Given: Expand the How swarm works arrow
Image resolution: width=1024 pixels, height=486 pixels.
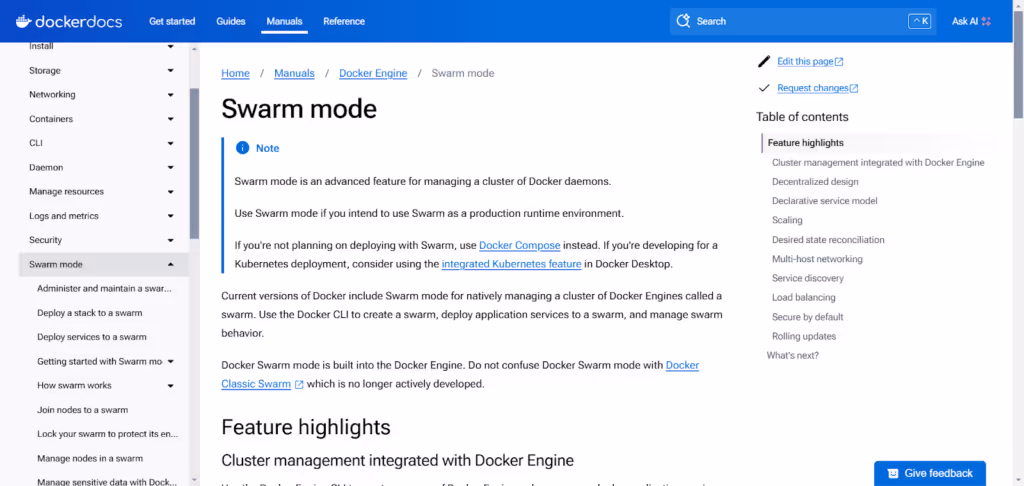Looking at the screenshot, I should 170,385.
